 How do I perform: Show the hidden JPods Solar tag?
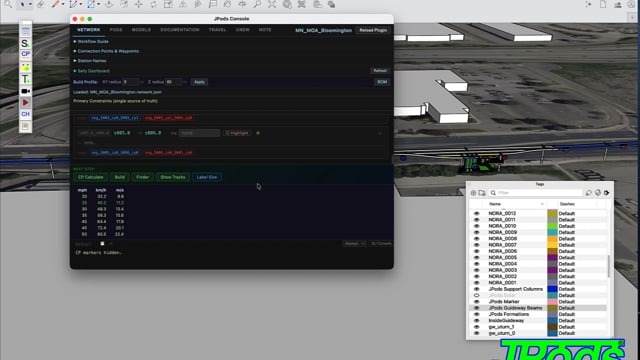[x=476, y=295]
